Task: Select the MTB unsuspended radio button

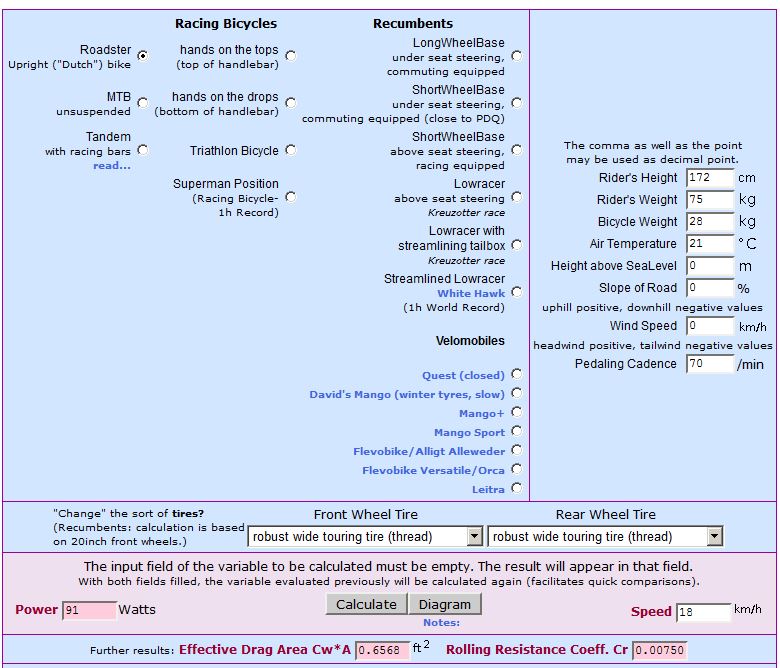Action: click(143, 103)
